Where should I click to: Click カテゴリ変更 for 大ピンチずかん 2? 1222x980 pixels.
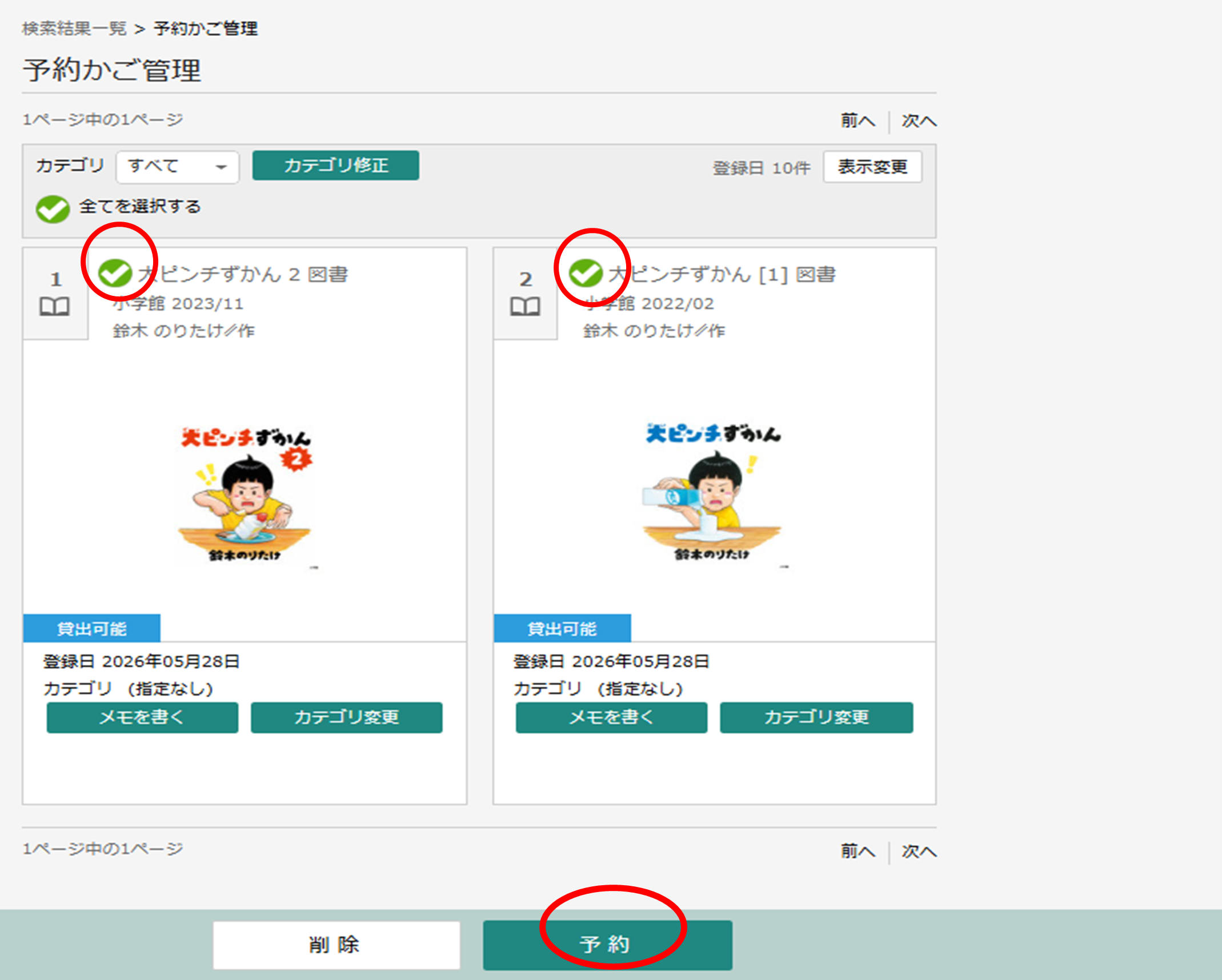point(347,717)
